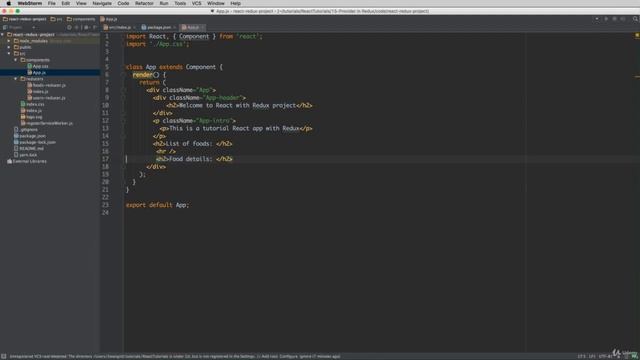Select users-reducer.js in the tree
The height and width of the screenshot is (360, 640).
pyautogui.click(x=46, y=98)
